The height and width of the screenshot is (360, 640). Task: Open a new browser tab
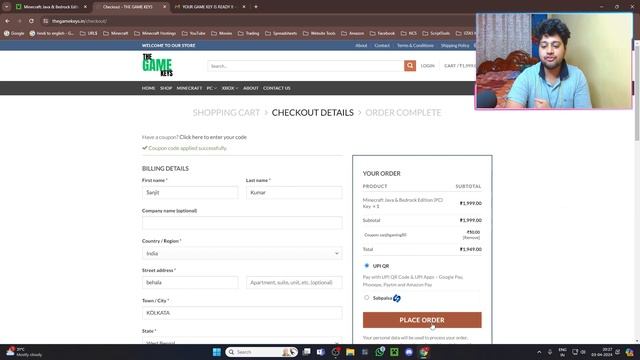256,7
